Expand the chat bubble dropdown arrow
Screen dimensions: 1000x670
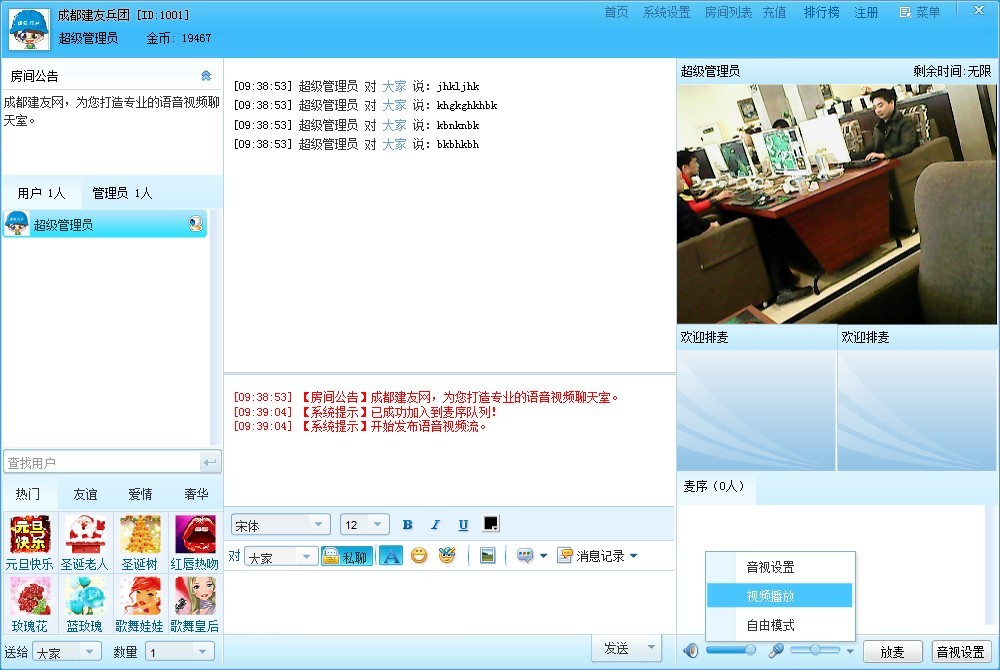[x=543, y=556]
